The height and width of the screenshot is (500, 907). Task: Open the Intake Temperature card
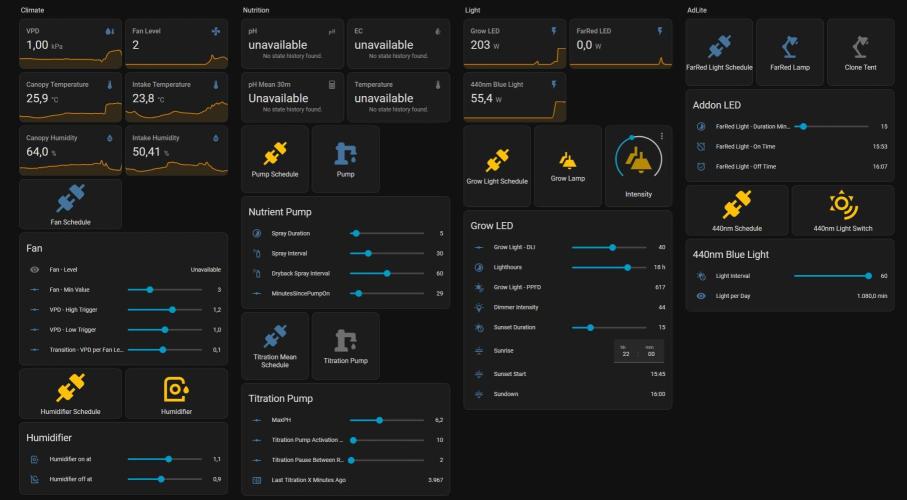[176, 97]
